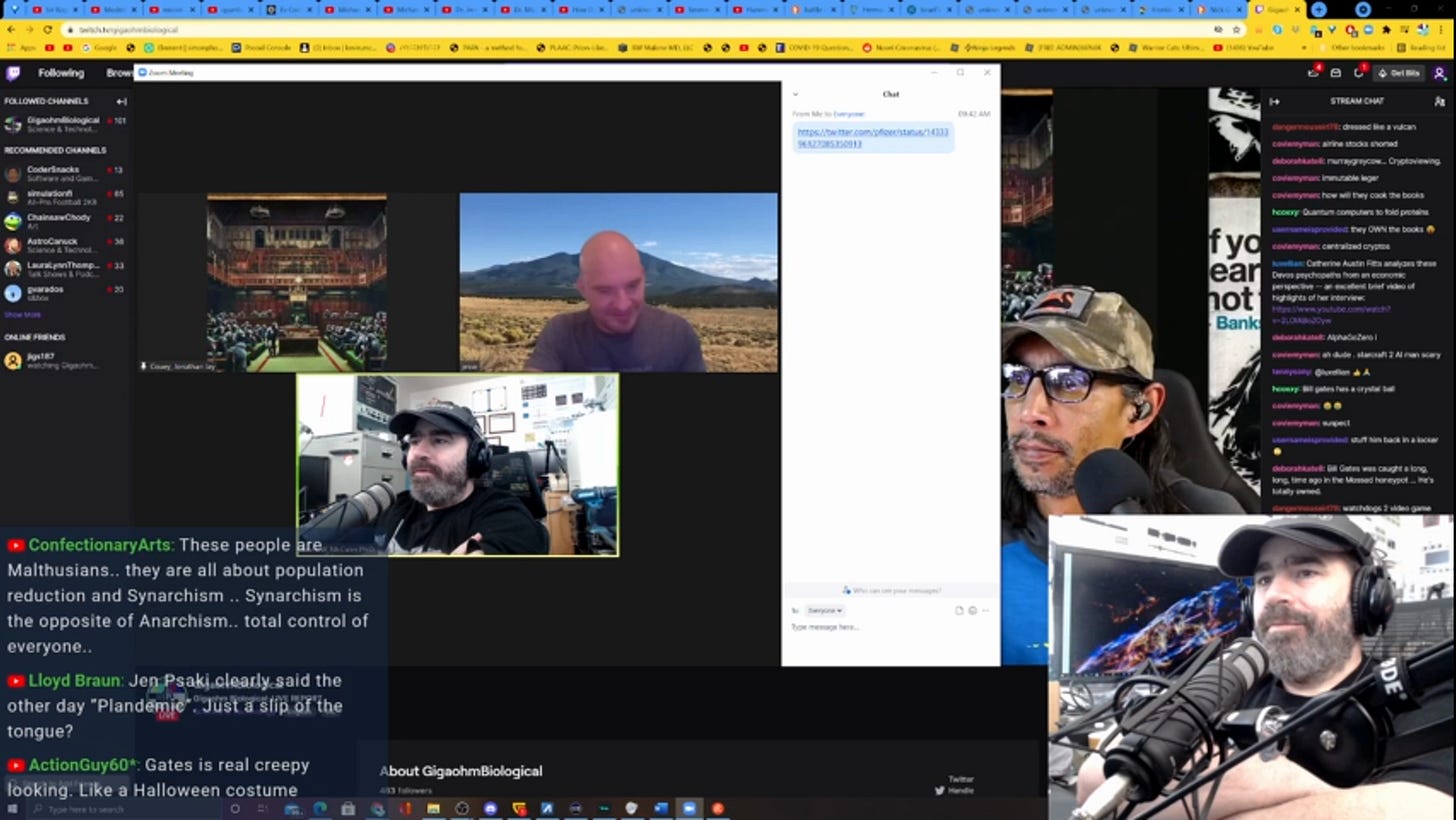The width and height of the screenshot is (1456, 820).
Task: Open Twitch notifications bell
Action: click(x=1358, y=73)
